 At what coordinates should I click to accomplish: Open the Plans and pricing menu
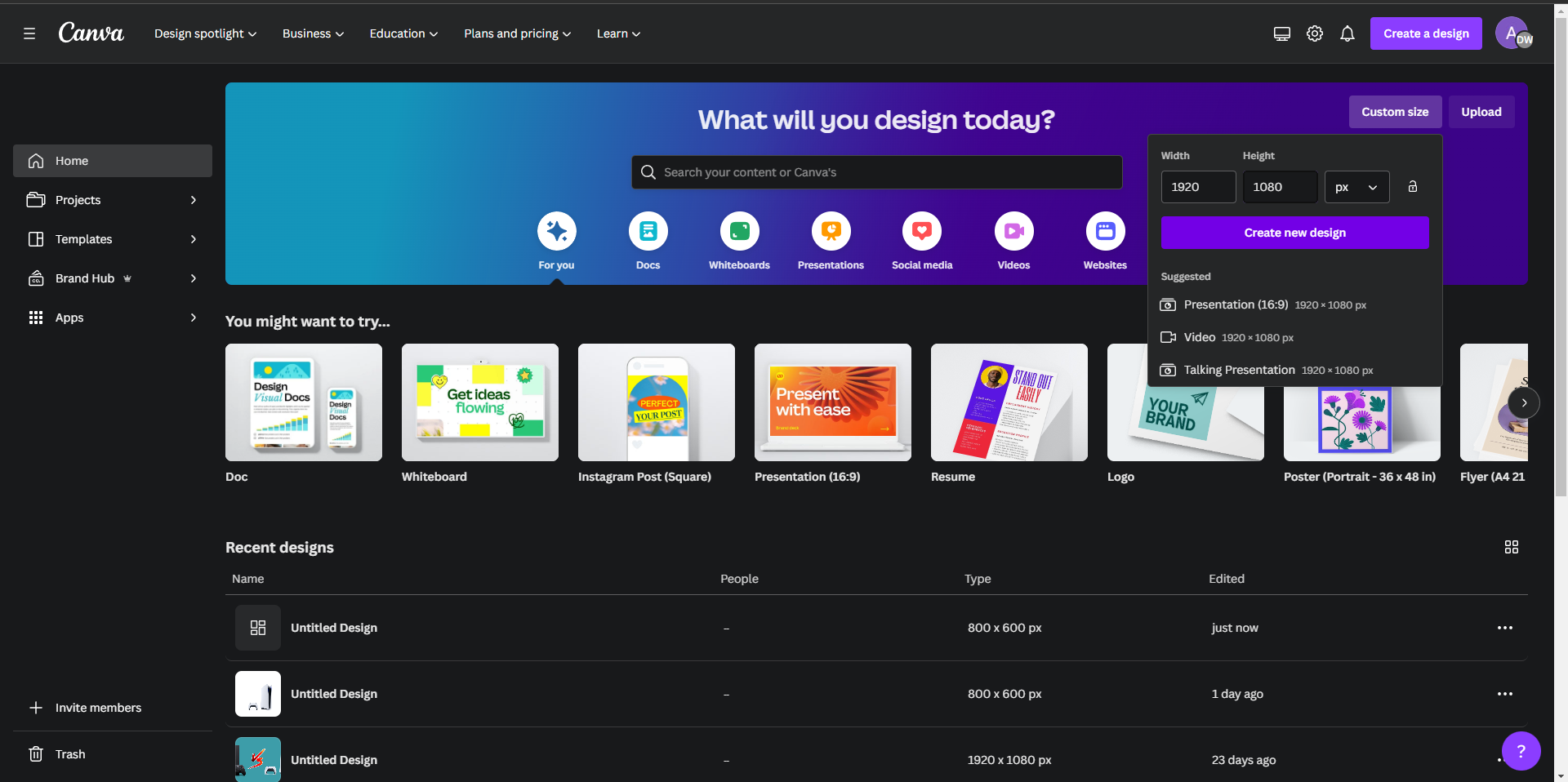pyautogui.click(x=516, y=33)
